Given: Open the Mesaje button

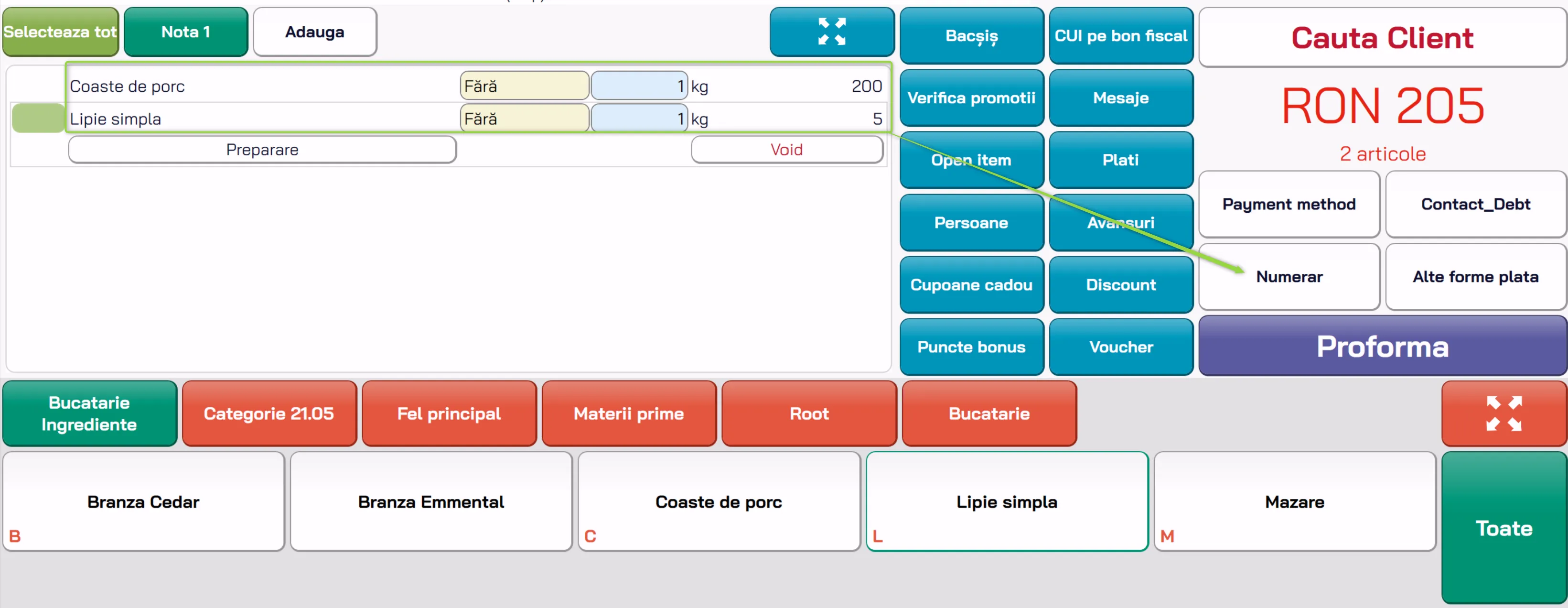Looking at the screenshot, I should 1121,98.
